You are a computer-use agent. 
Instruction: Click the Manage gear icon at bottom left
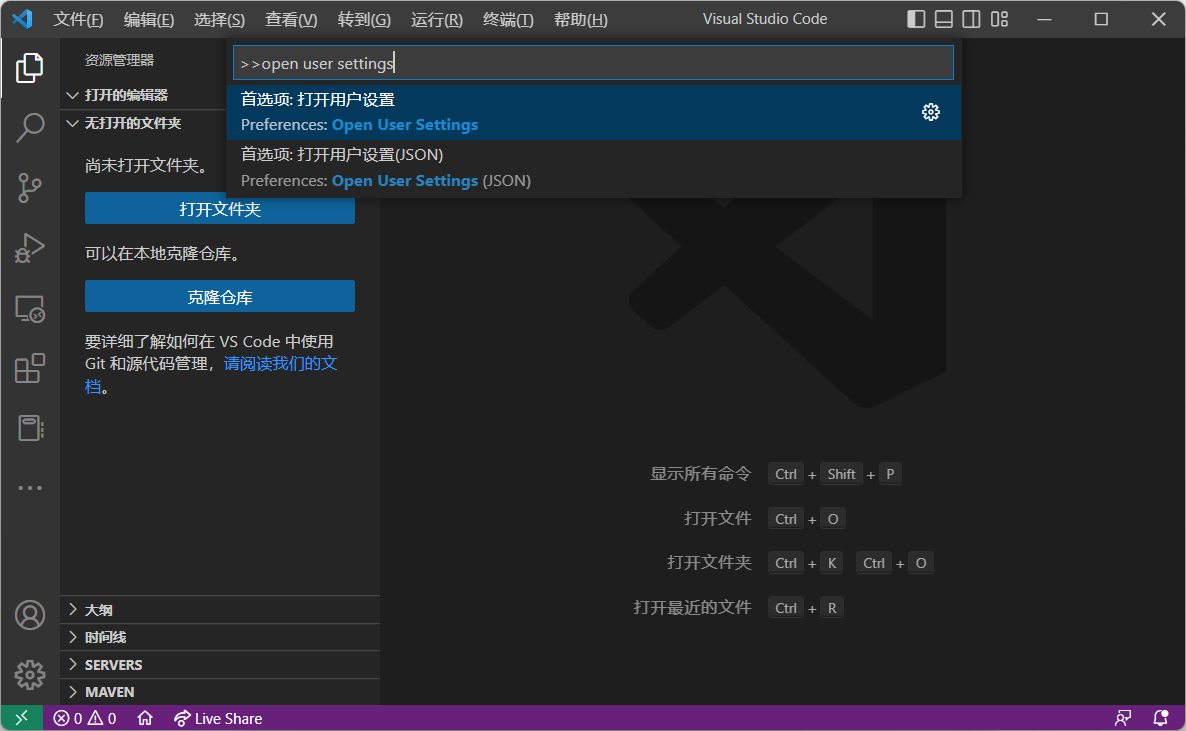pos(30,674)
